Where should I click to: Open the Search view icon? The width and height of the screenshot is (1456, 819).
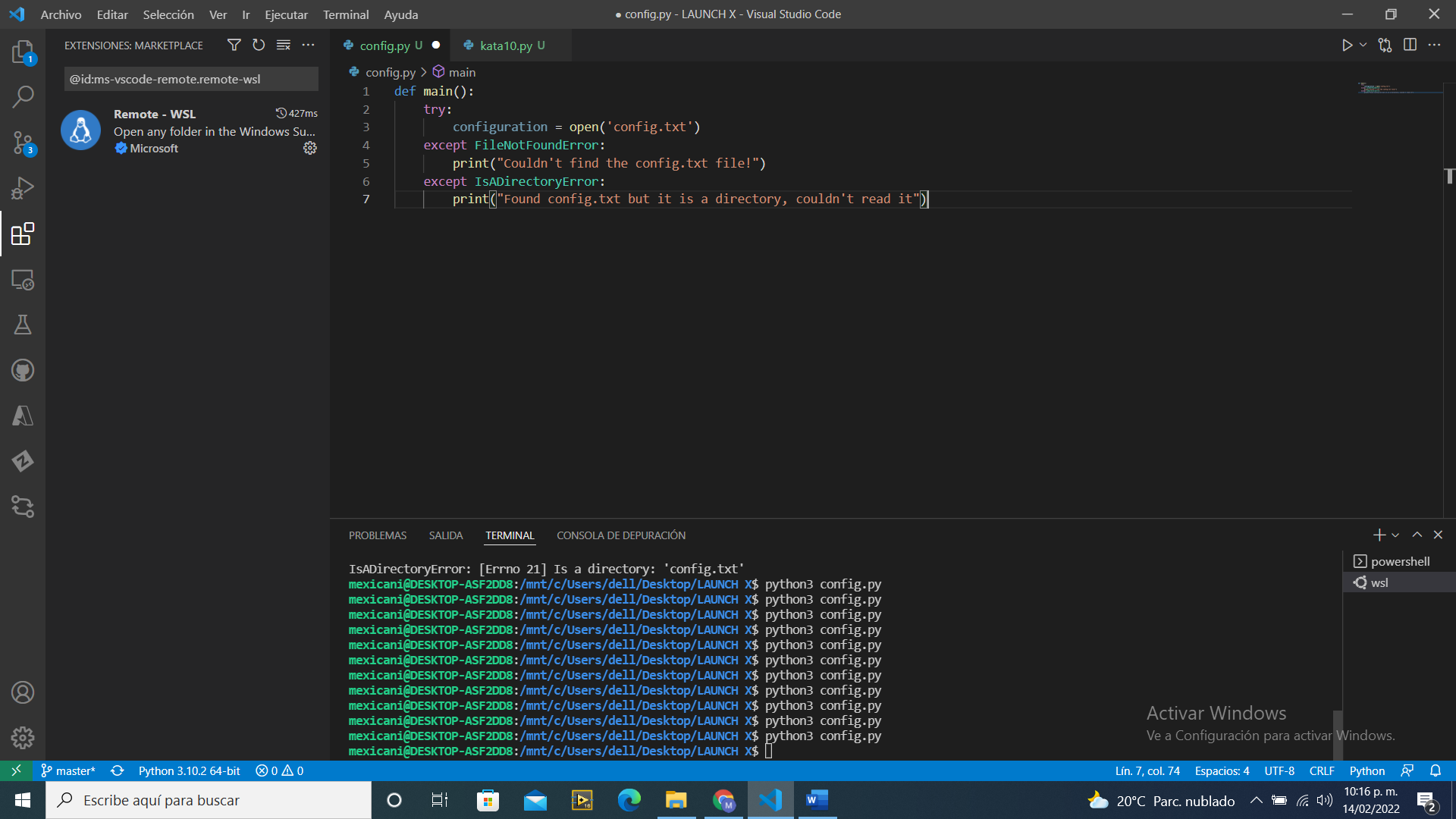[23, 97]
